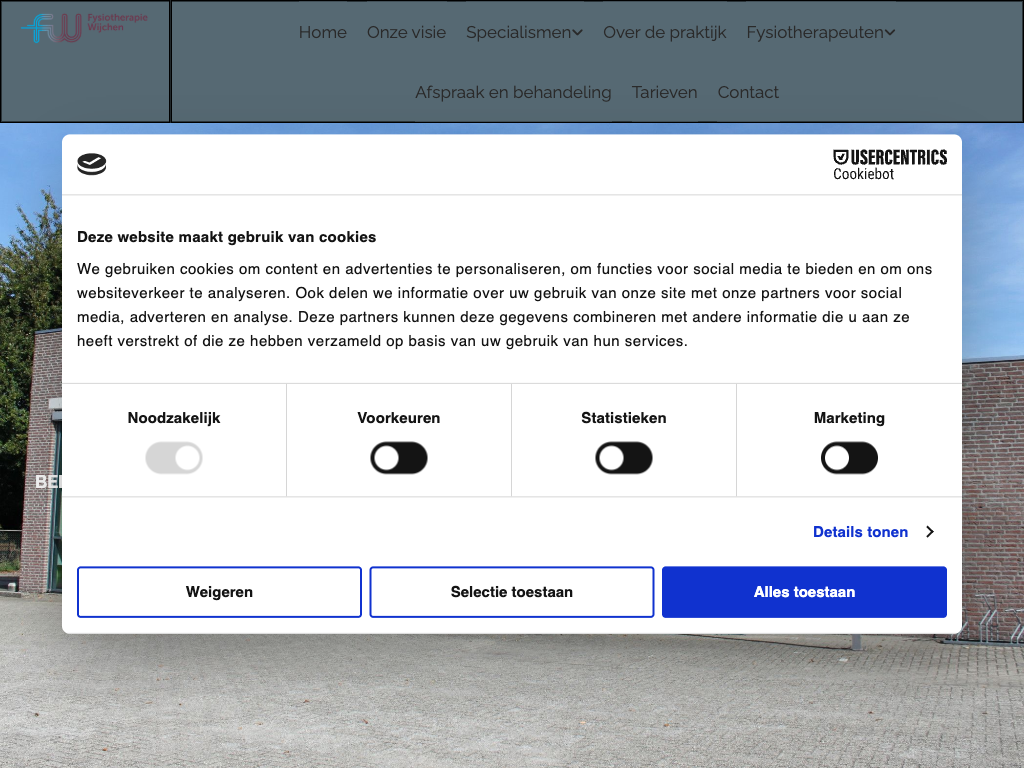The image size is (1024, 768).
Task: Open the Usercentrics Cookiebot logo link
Action: pyautogui.click(x=889, y=164)
